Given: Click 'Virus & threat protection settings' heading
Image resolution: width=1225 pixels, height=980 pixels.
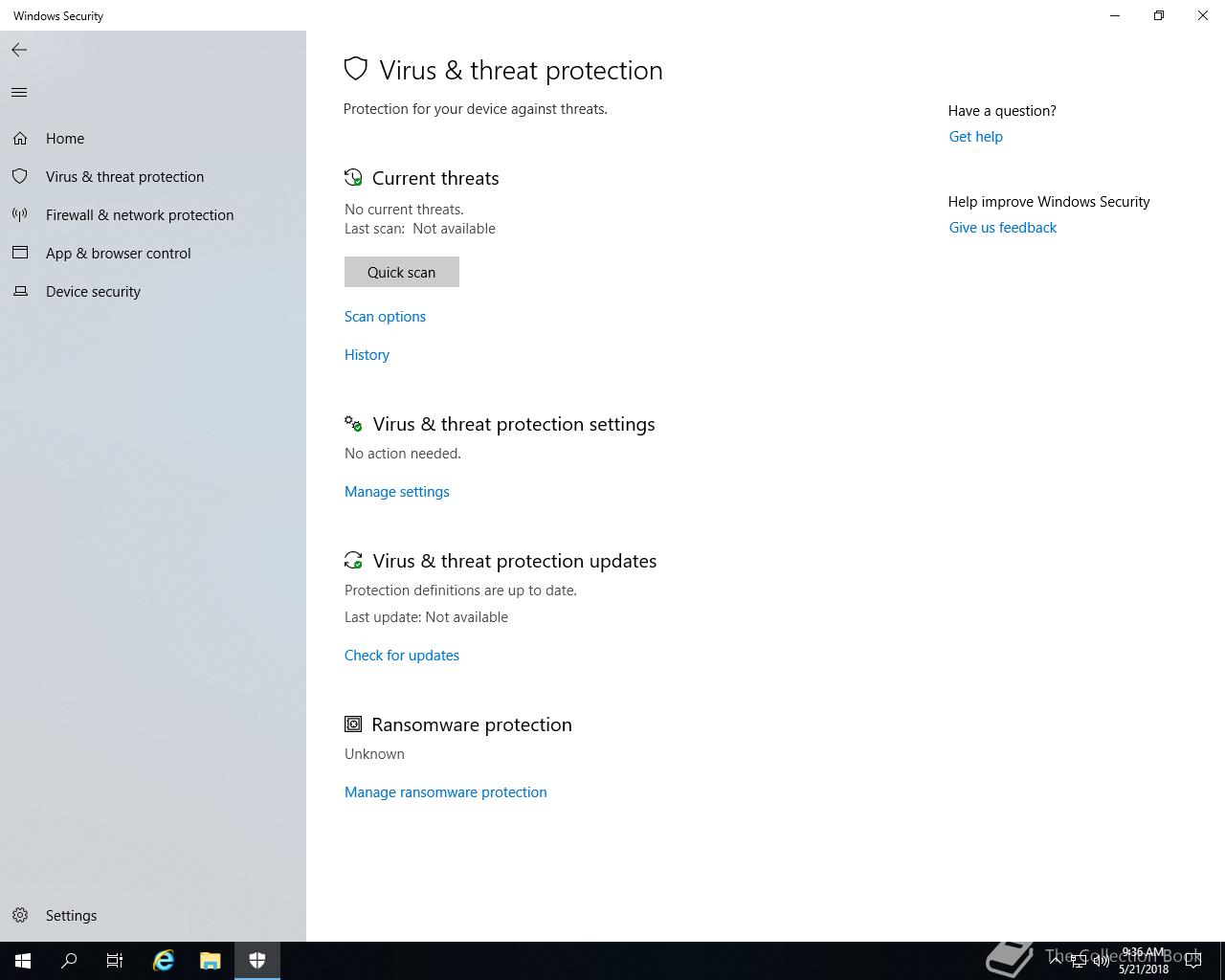Looking at the screenshot, I should coord(514,424).
